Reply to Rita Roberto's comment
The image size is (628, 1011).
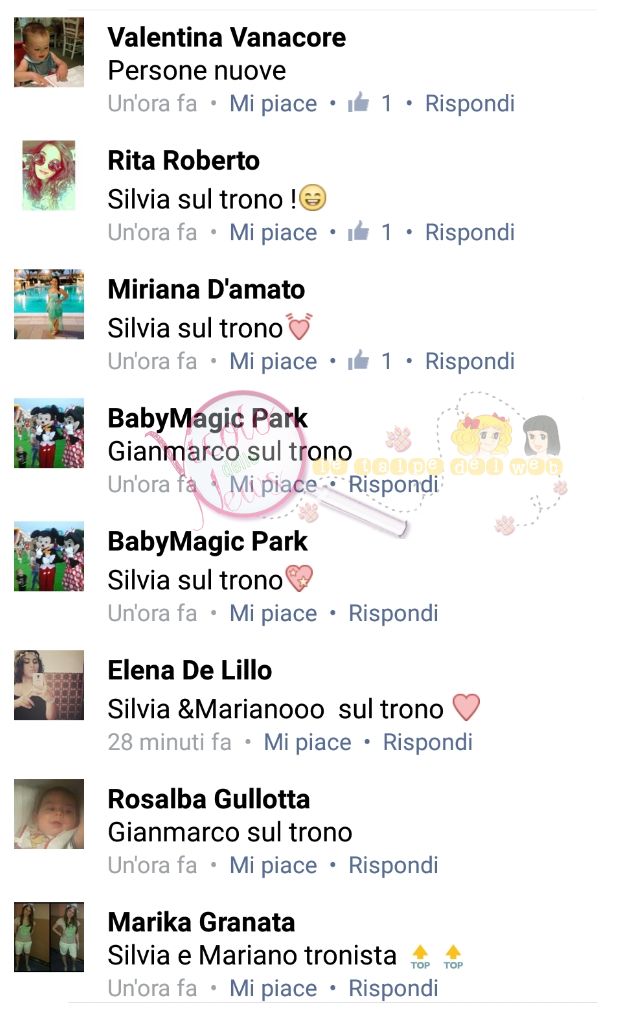[x=470, y=232]
